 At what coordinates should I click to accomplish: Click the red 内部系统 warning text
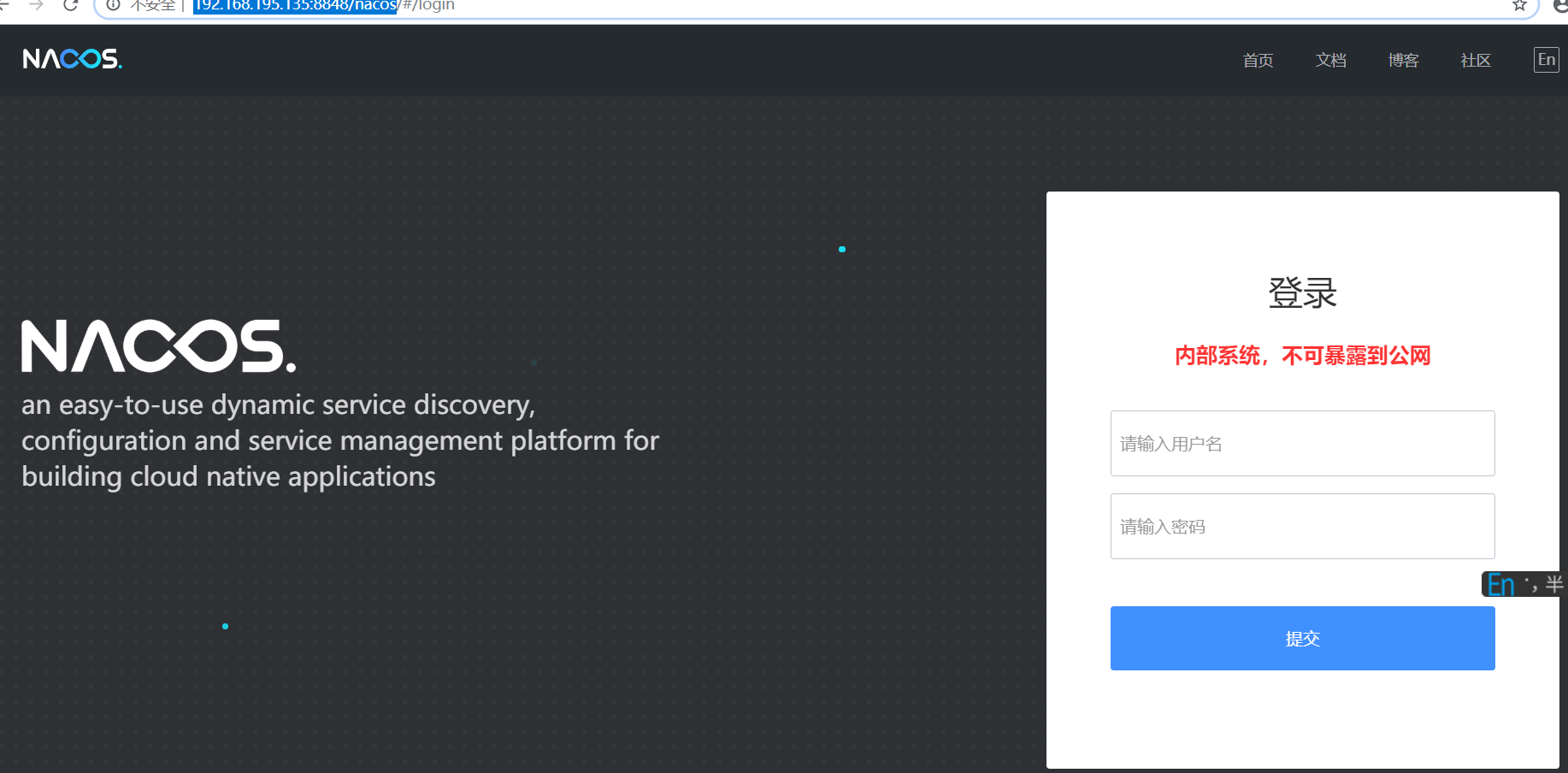click(x=1302, y=356)
